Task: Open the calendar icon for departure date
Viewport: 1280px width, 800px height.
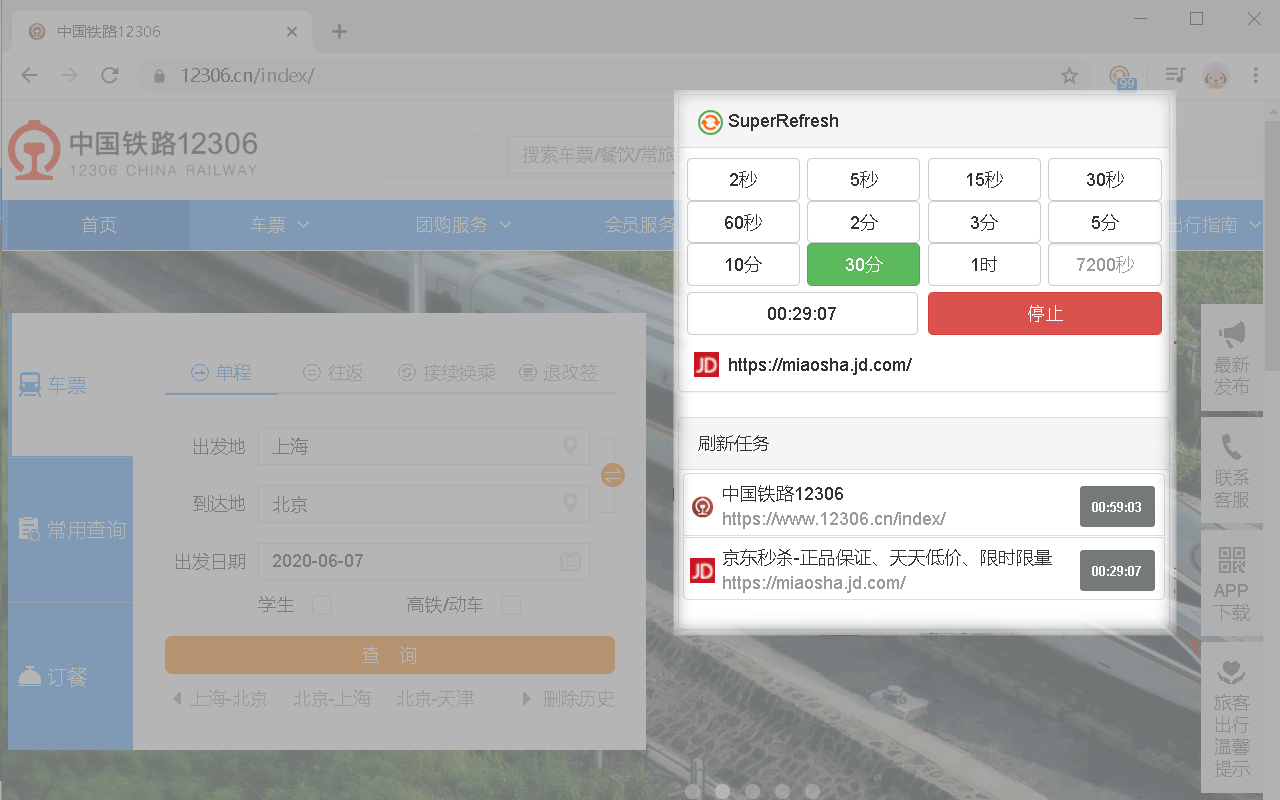Action: (x=570, y=561)
